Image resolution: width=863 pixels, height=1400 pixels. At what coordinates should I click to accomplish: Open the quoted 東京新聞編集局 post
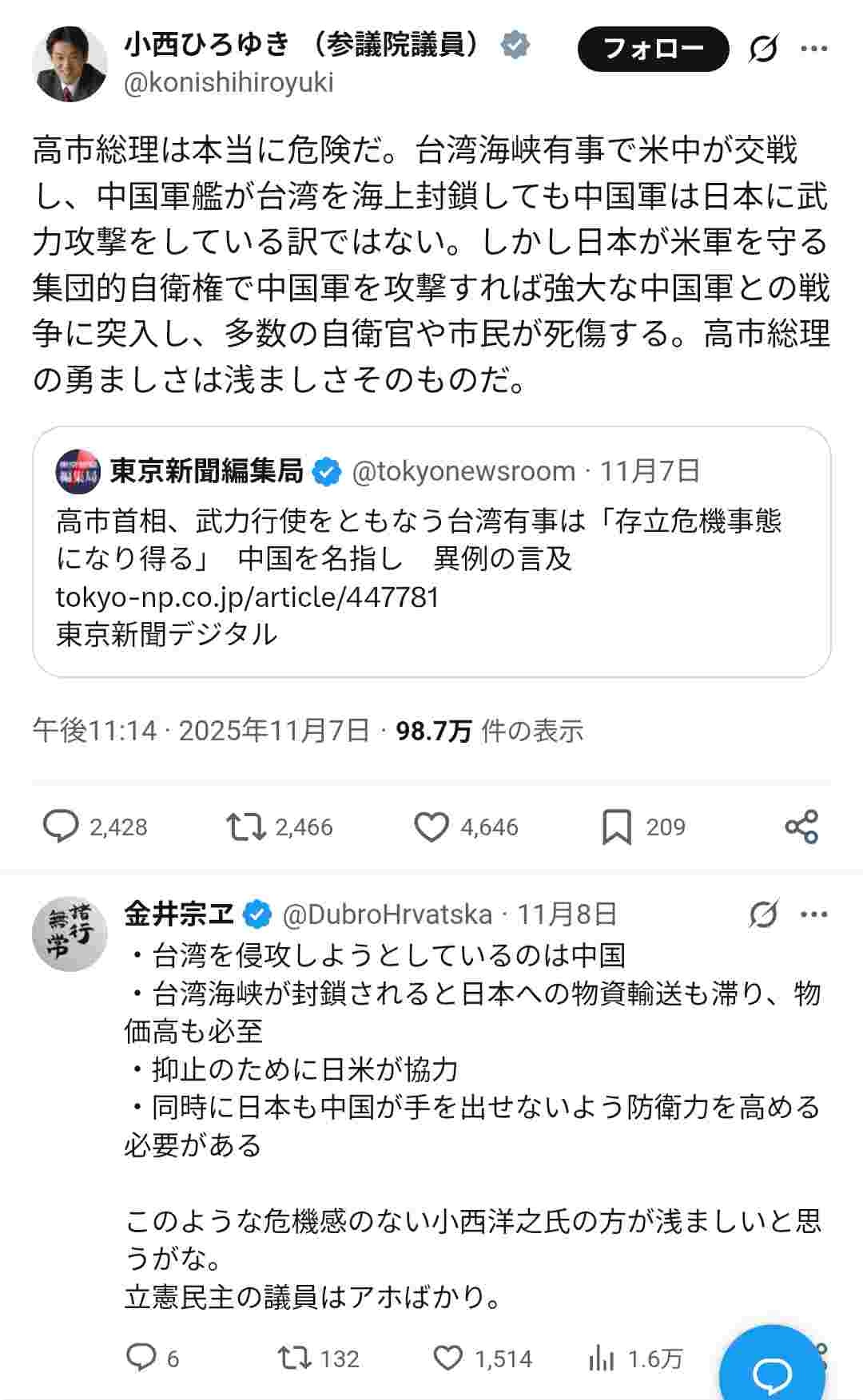(431, 552)
